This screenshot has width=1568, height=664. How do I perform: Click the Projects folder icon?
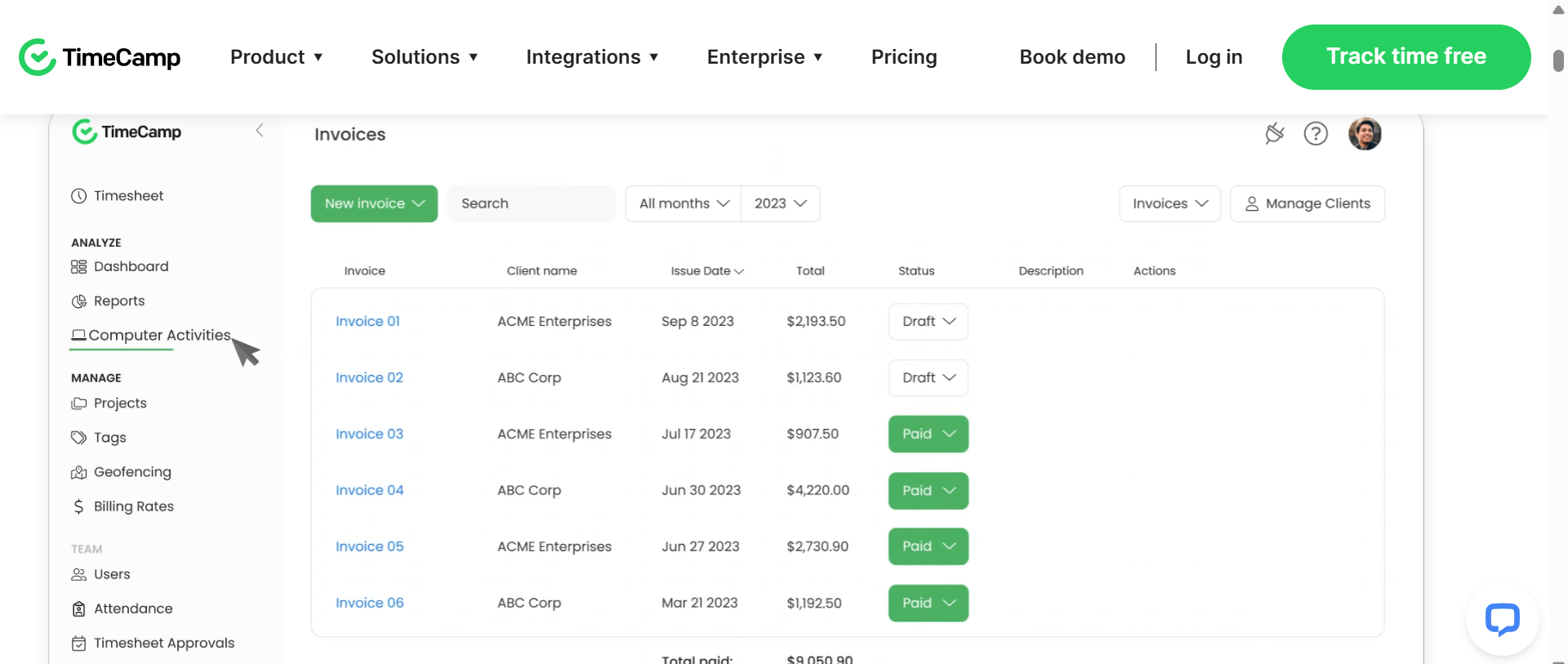click(78, 403)
